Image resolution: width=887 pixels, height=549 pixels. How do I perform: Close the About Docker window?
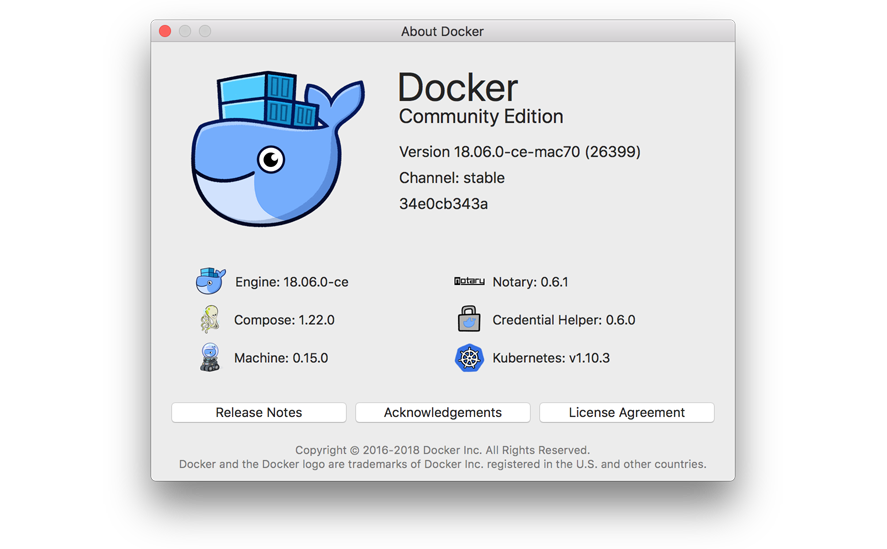165,31
